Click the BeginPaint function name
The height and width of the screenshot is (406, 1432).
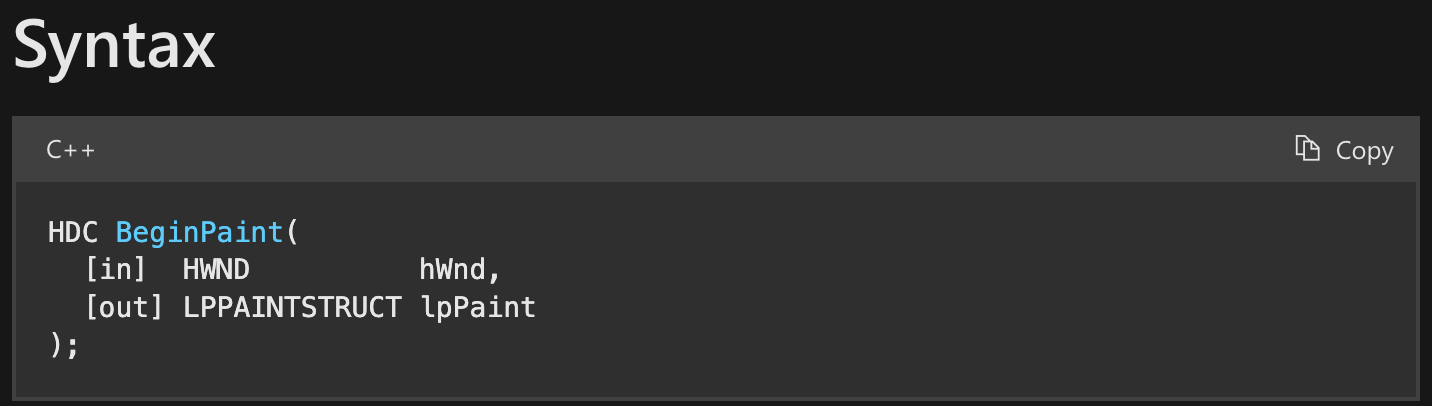(x=200, y=232)
